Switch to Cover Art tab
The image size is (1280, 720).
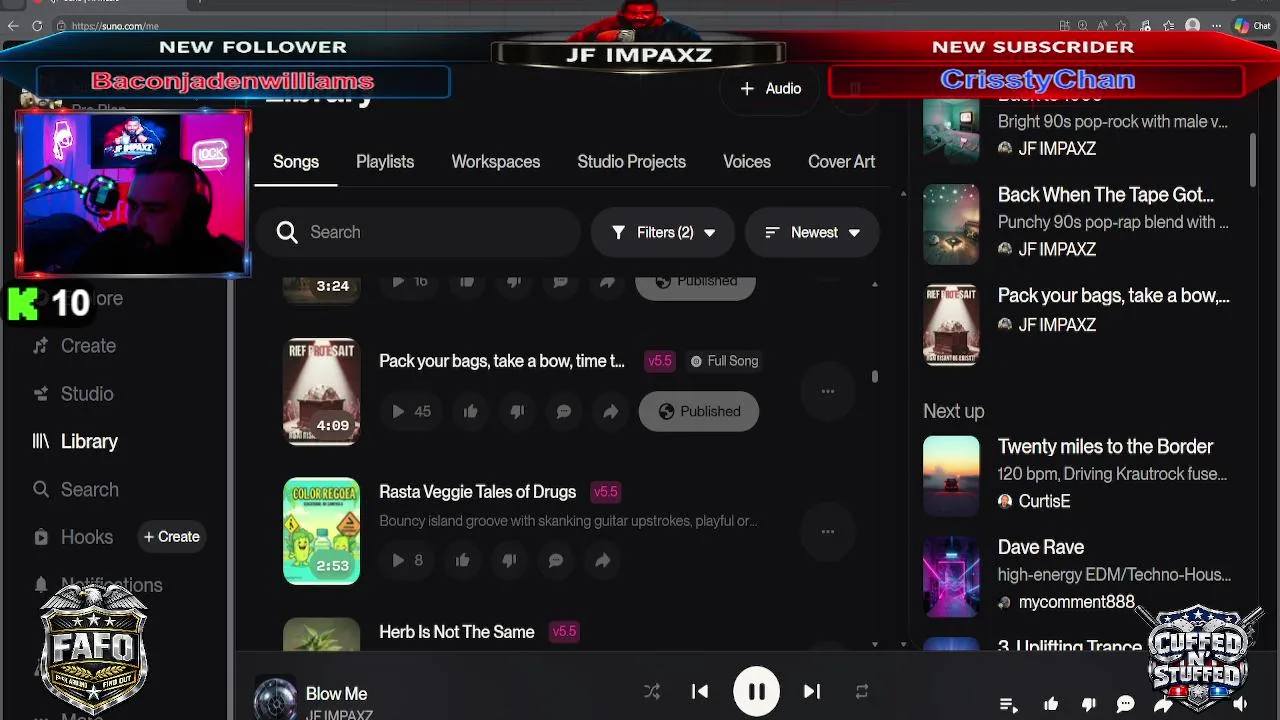tap(841, 162)
